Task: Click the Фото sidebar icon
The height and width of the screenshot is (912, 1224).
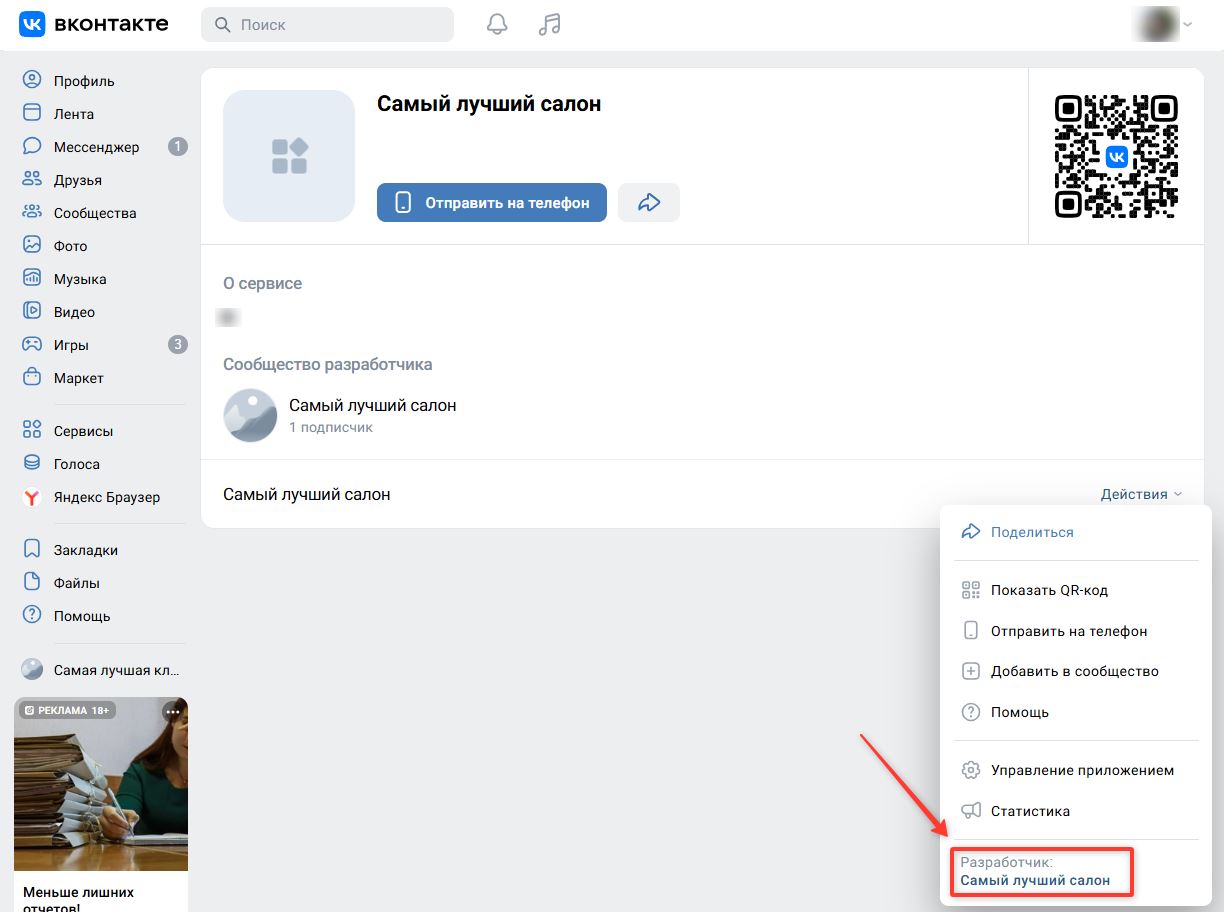Action: [x=33, y=245]
